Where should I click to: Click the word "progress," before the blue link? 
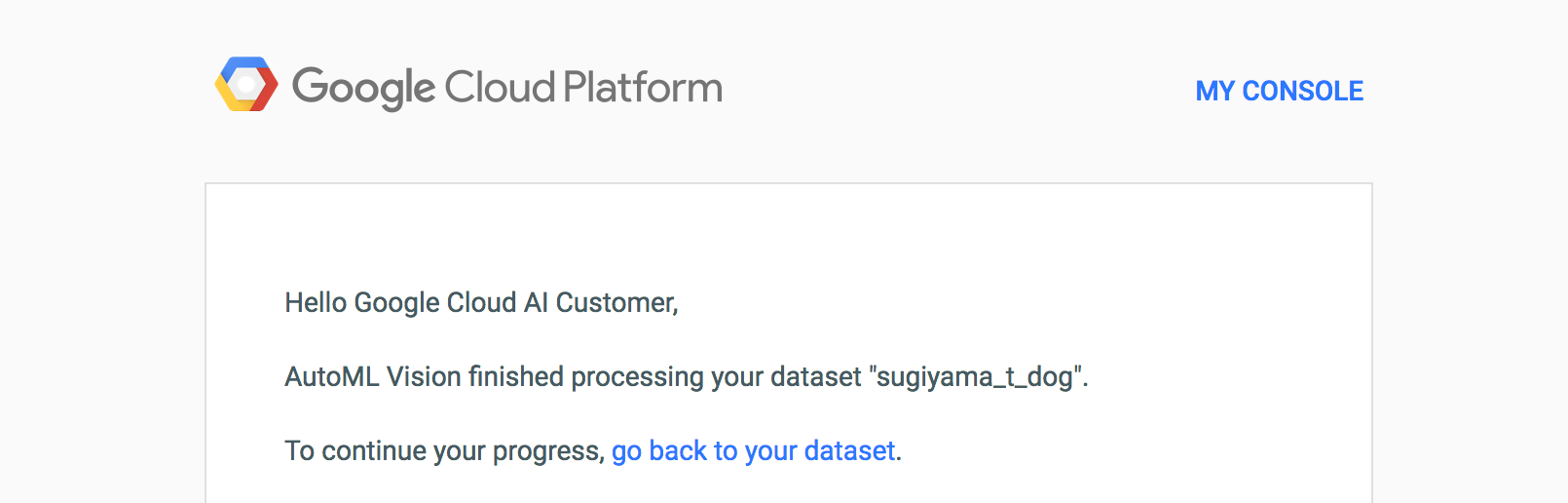(548, 450)
